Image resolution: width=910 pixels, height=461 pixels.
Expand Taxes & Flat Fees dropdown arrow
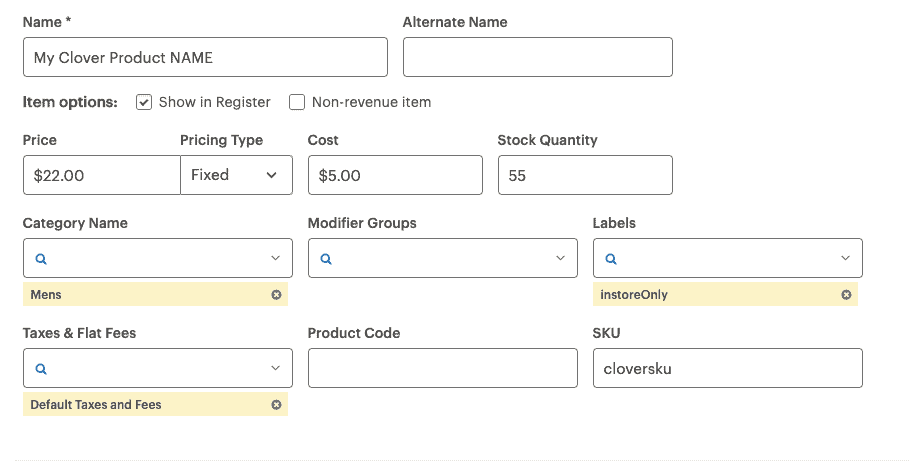click(x=275, y=368)
